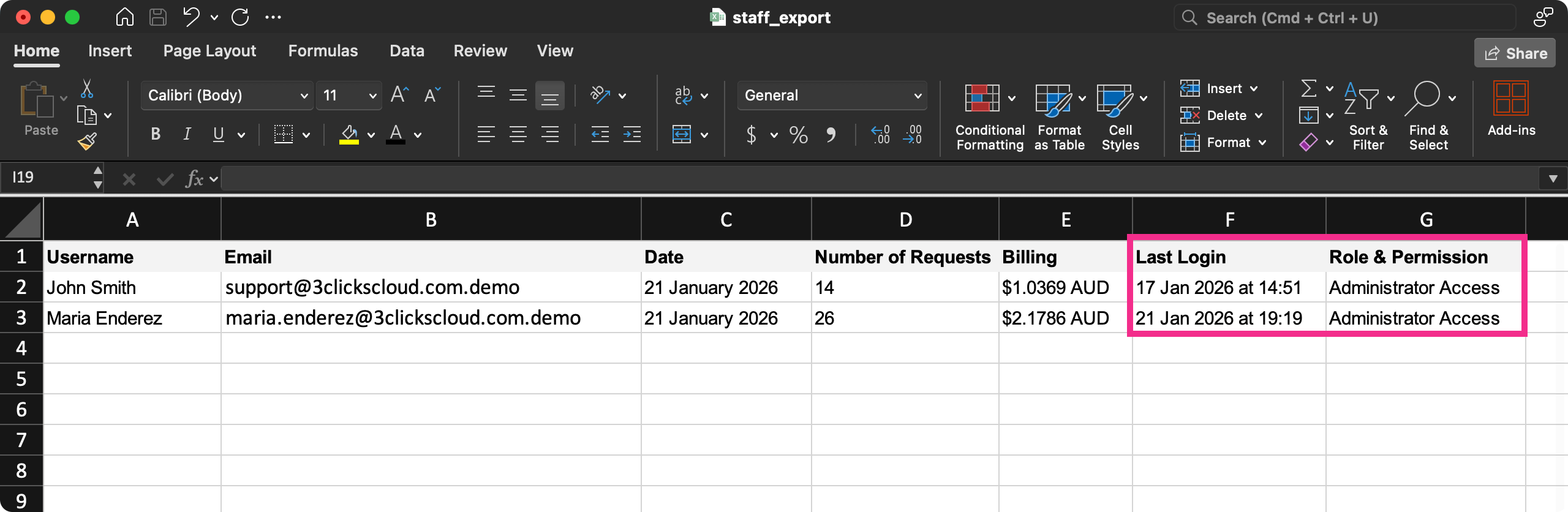Image resolution: width=1568 pixels, height=512 pixels.
Task: Toggle Bold formatting
Action: [x=156, y=134]
